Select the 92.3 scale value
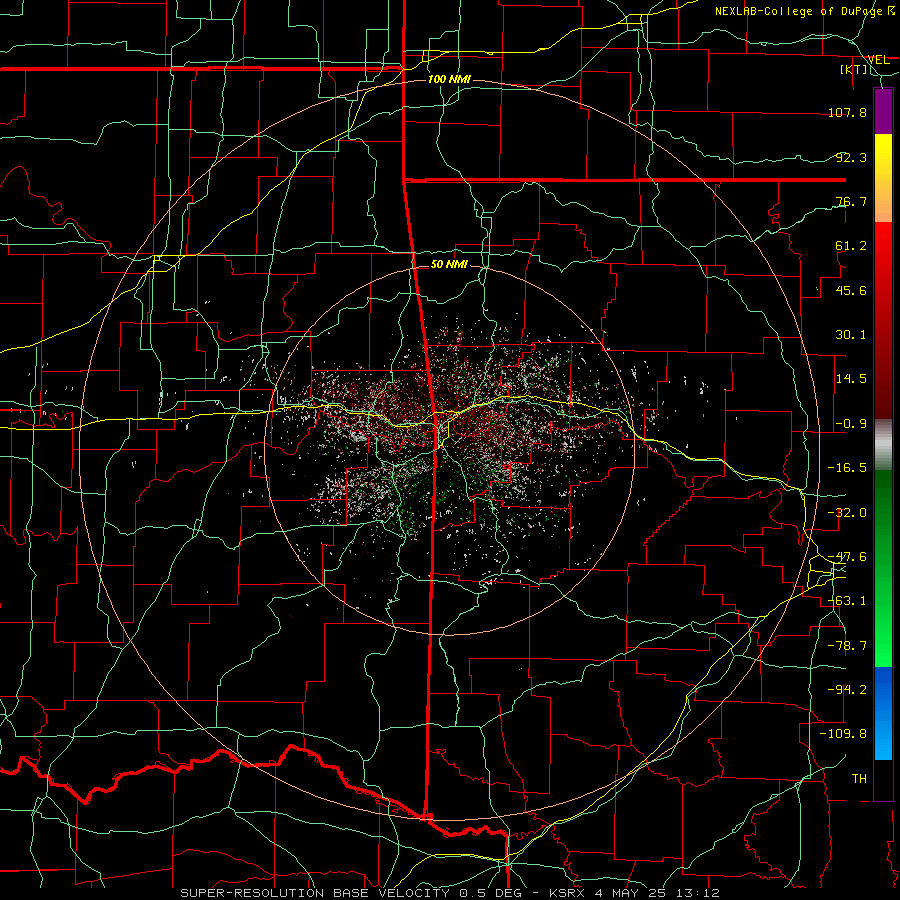The height and width of the screenshot is (900, 900). pos(851,157)
